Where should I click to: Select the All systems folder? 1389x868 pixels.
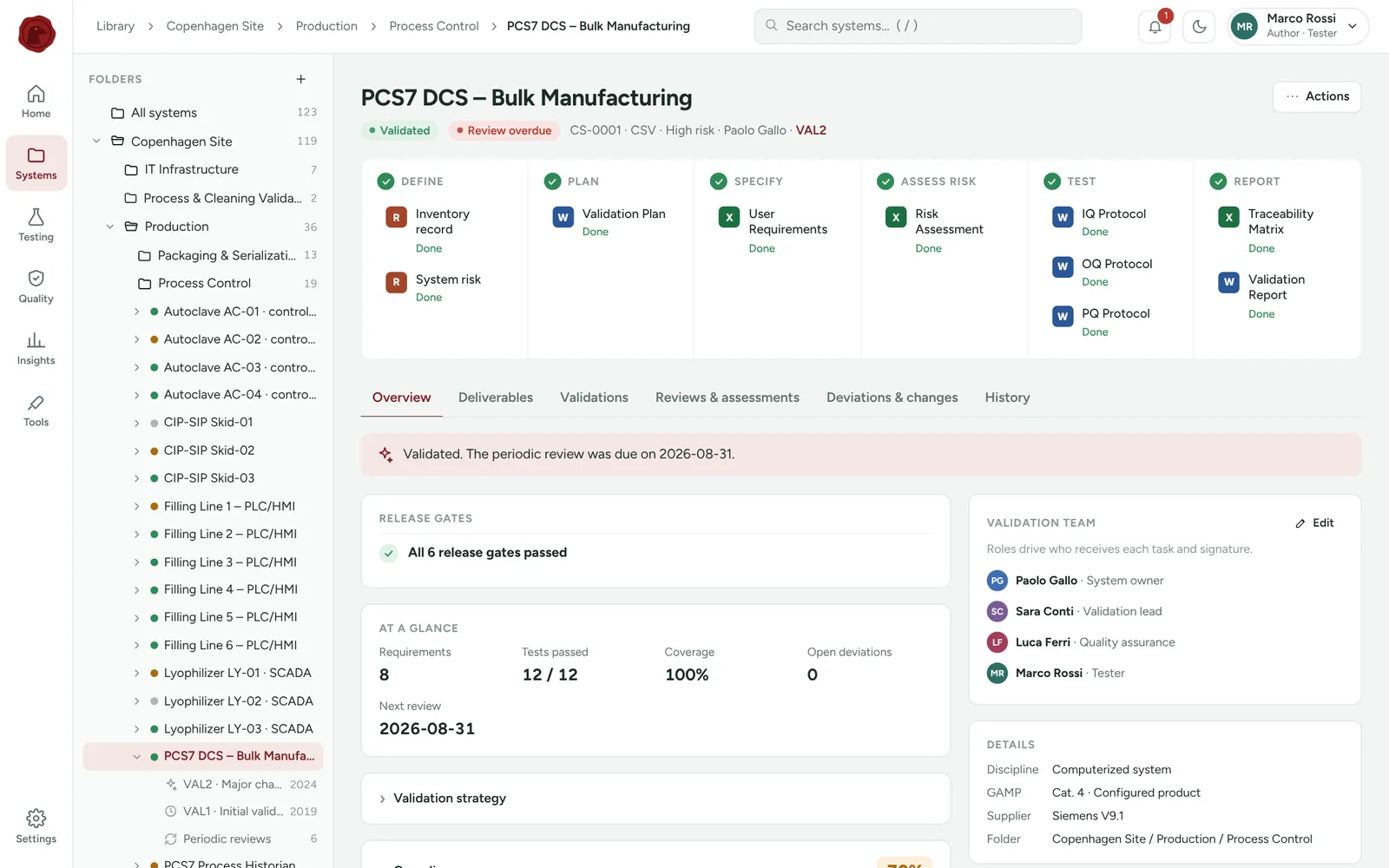(203, 113)
